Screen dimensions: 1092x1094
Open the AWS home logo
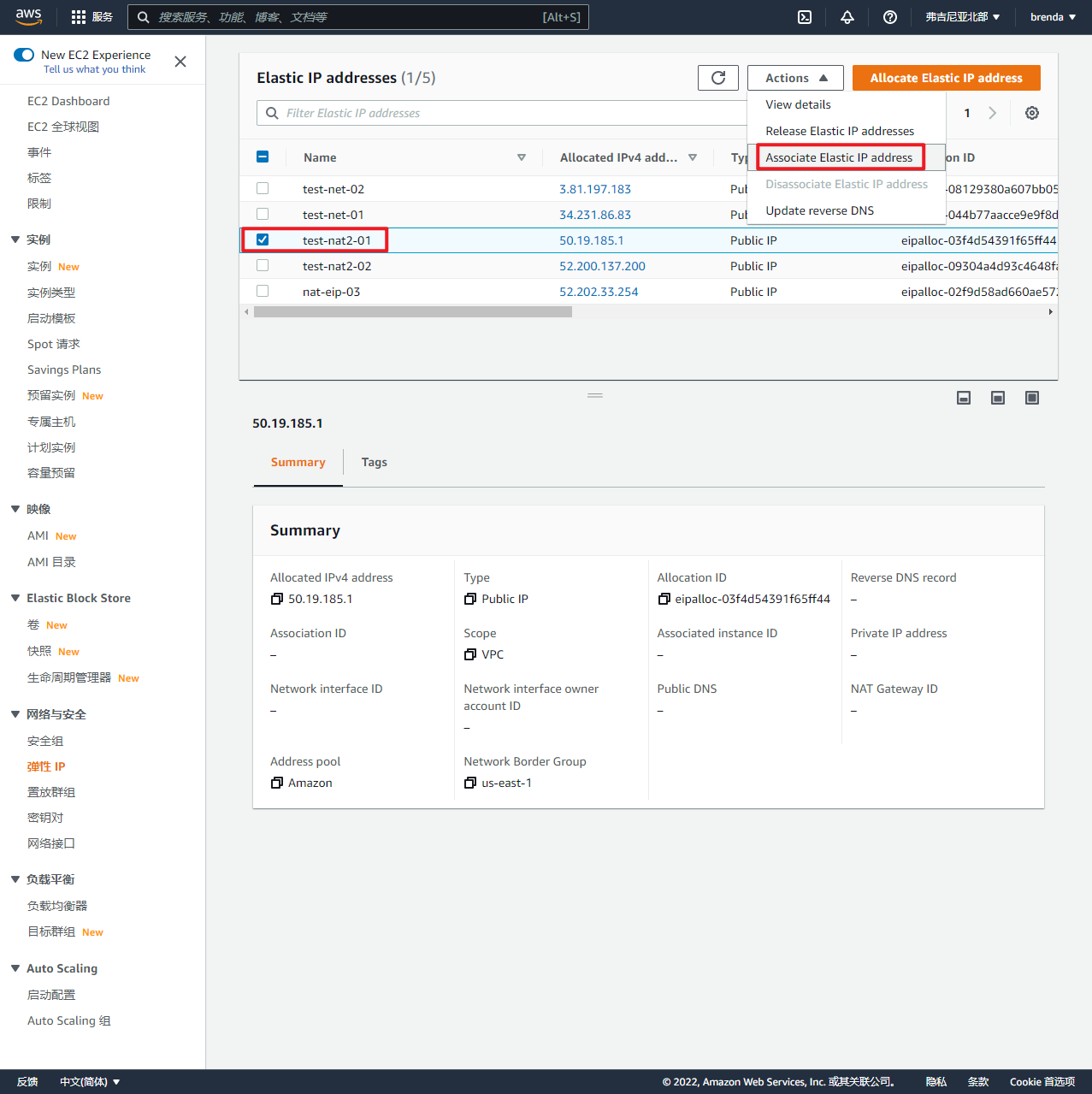pyautogui.click(x=28, y=17)
